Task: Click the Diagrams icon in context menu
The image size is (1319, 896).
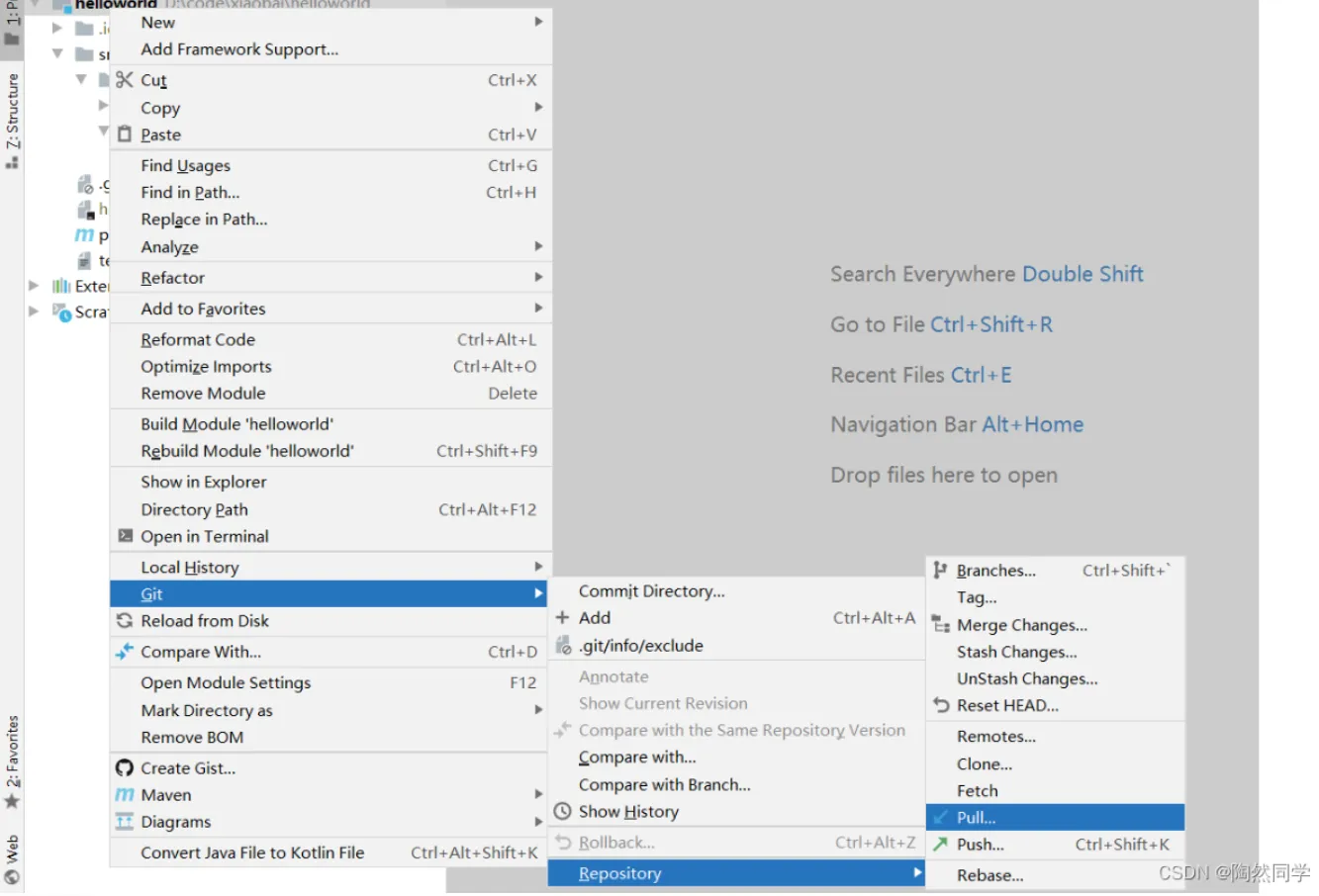Action: pyautogui.click(x=125, y=822)
